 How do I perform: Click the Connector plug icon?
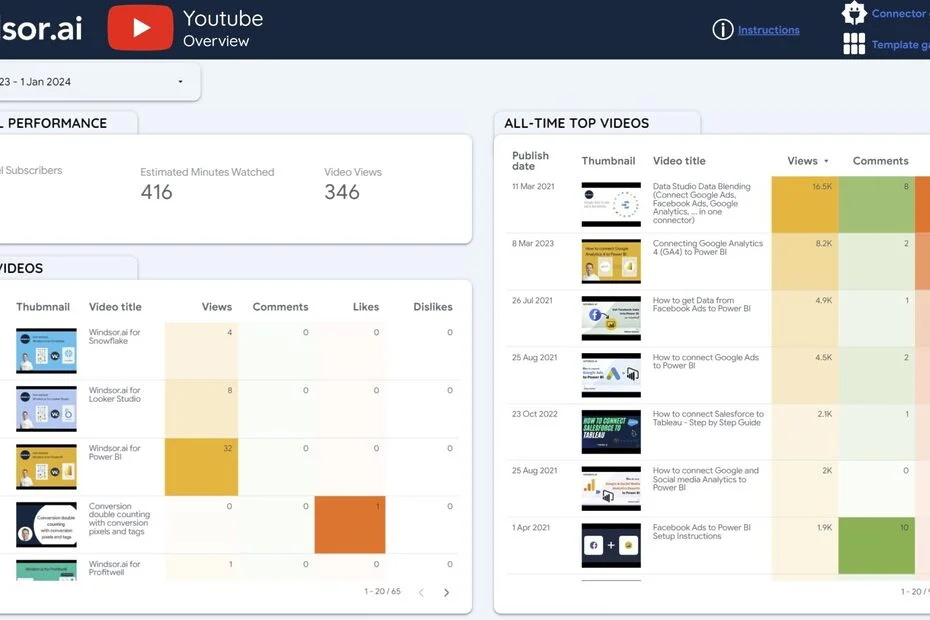tap(854, 12)
